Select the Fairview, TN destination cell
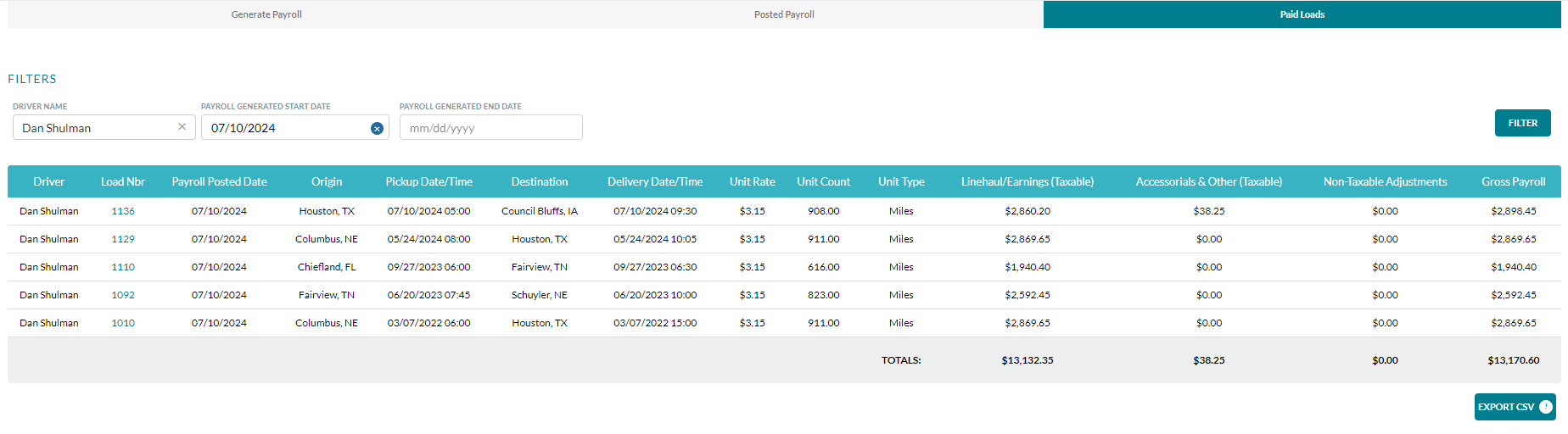Image resolution: width=1568 pixels, height=434 pixels. point(540,267)
